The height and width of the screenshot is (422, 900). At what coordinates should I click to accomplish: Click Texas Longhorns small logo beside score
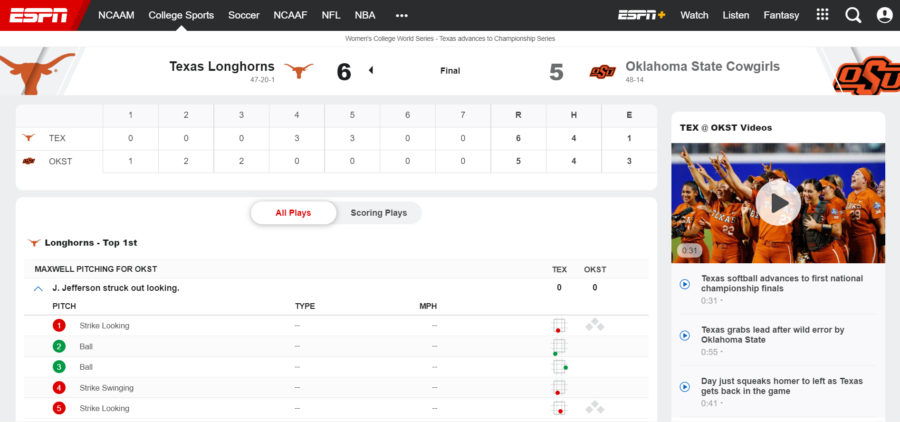299,71
